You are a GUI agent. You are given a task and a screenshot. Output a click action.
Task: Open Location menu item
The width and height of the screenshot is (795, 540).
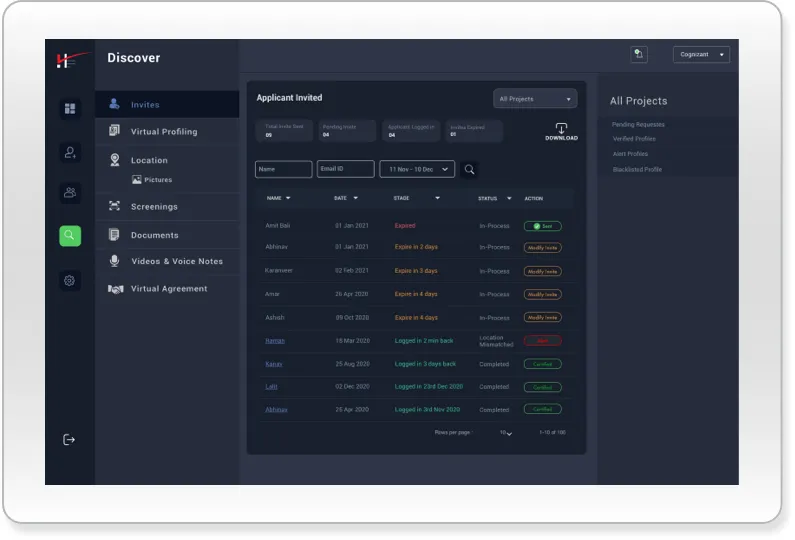coord(167,160)
